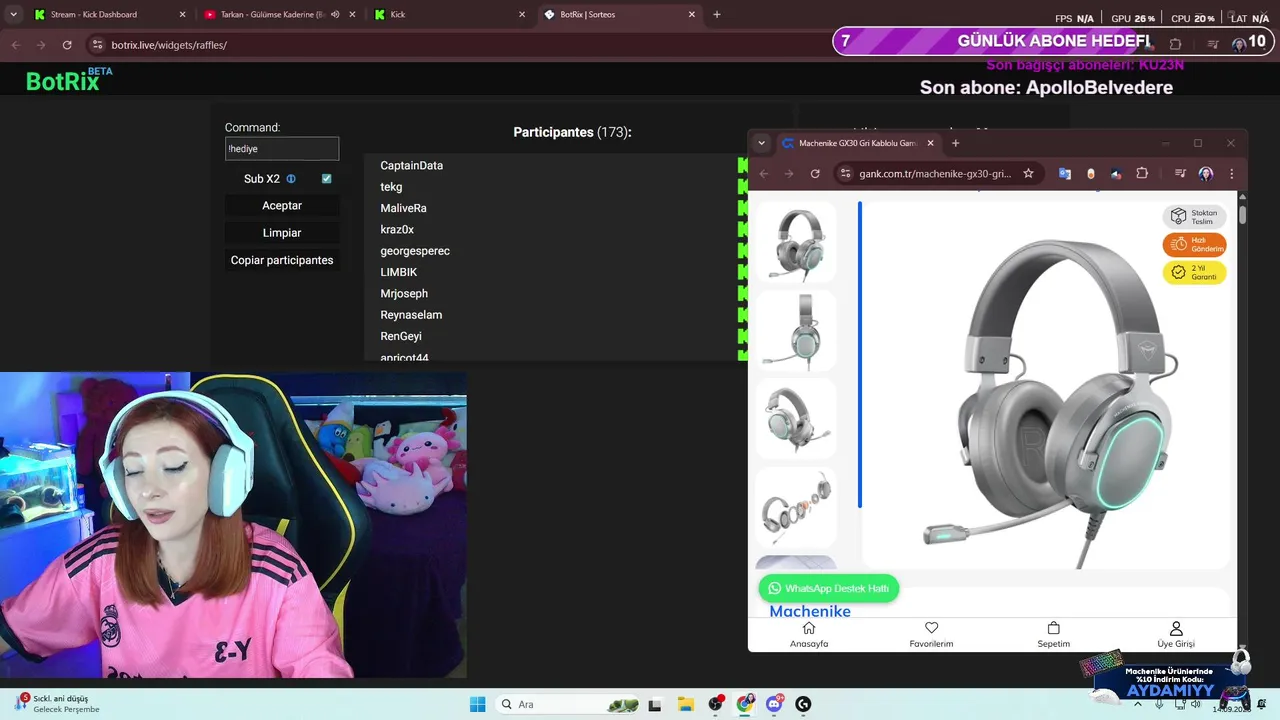Click participant MaliveRa

coord(403,208)
